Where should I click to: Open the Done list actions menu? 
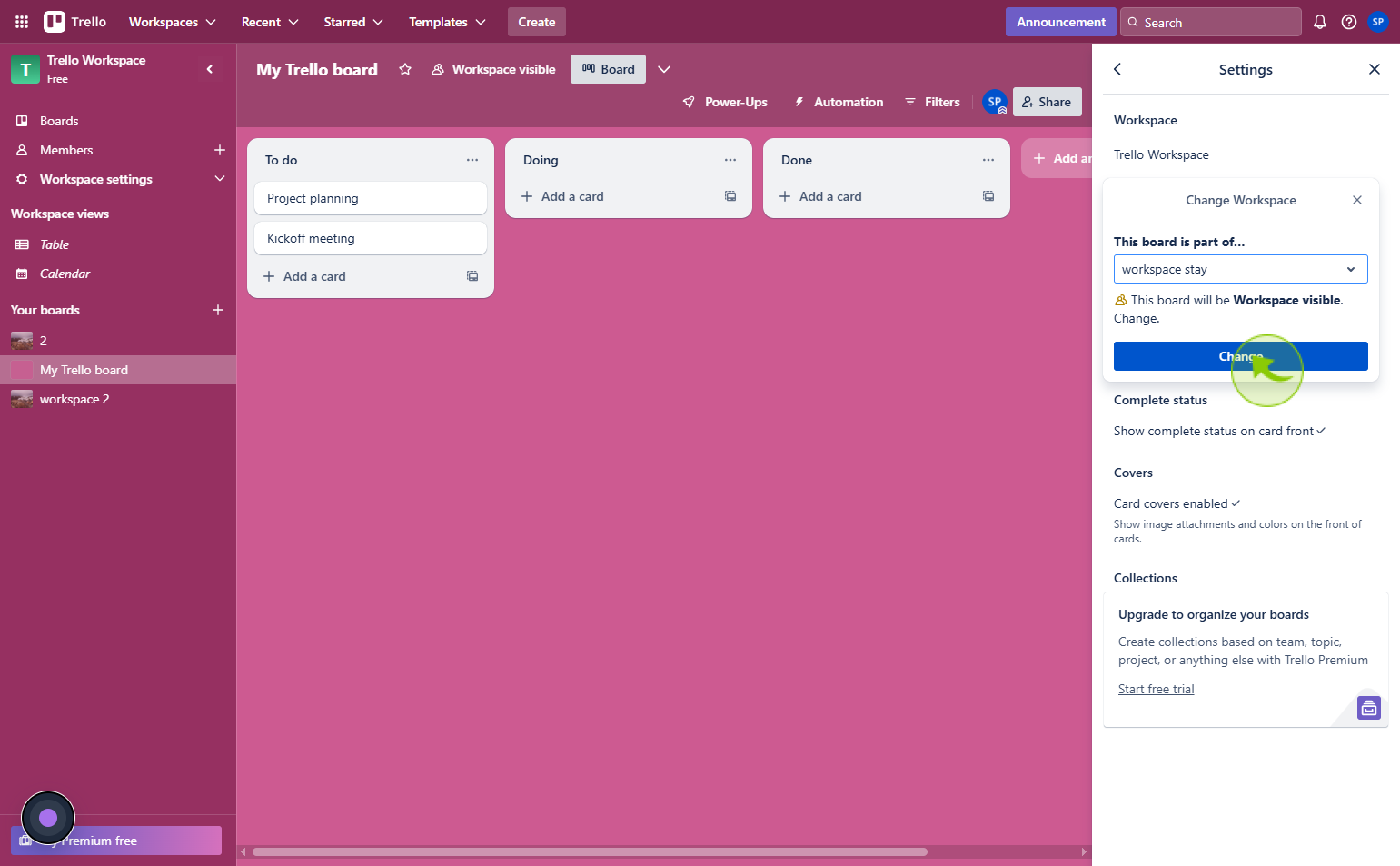(988, 160)
